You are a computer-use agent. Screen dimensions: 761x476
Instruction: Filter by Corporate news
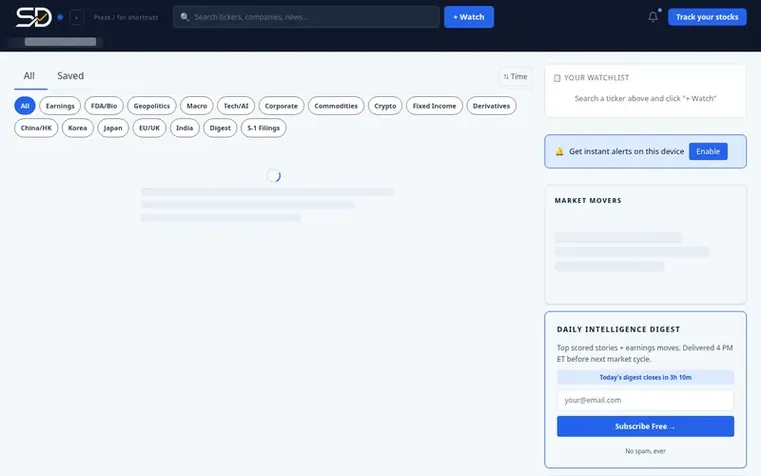(x=281, y=106)
